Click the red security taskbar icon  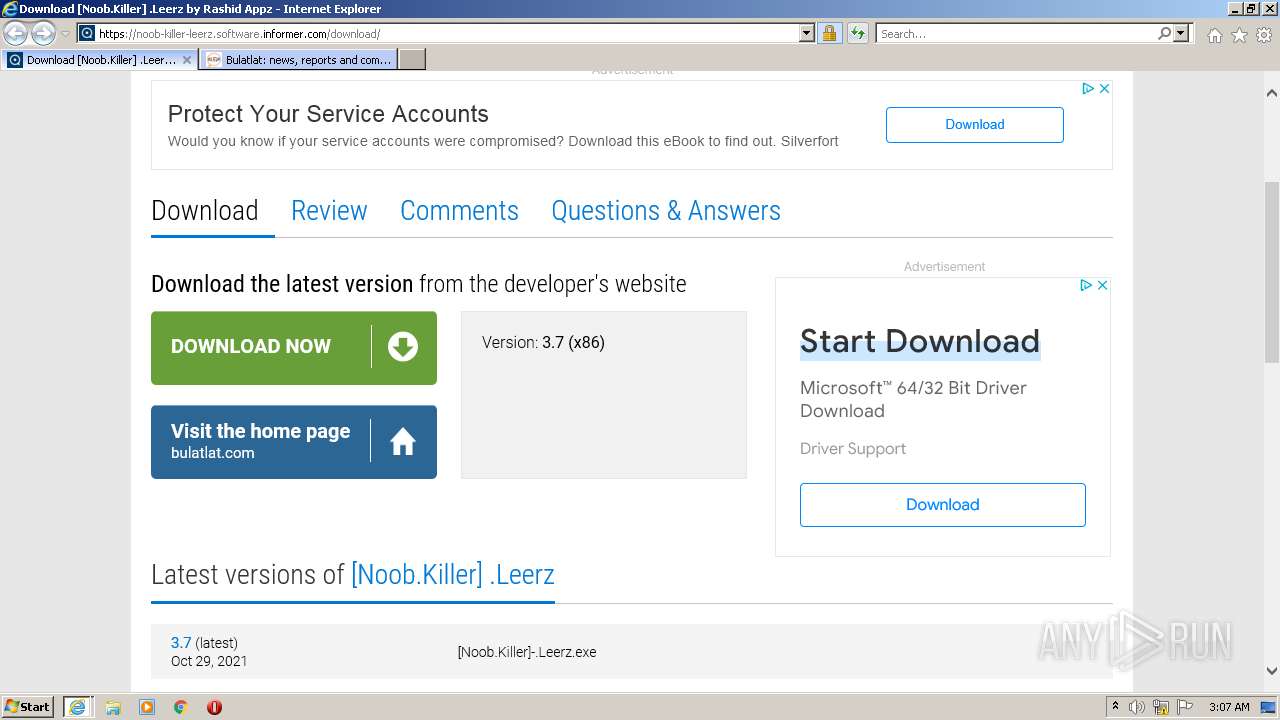tap(214, 707)
